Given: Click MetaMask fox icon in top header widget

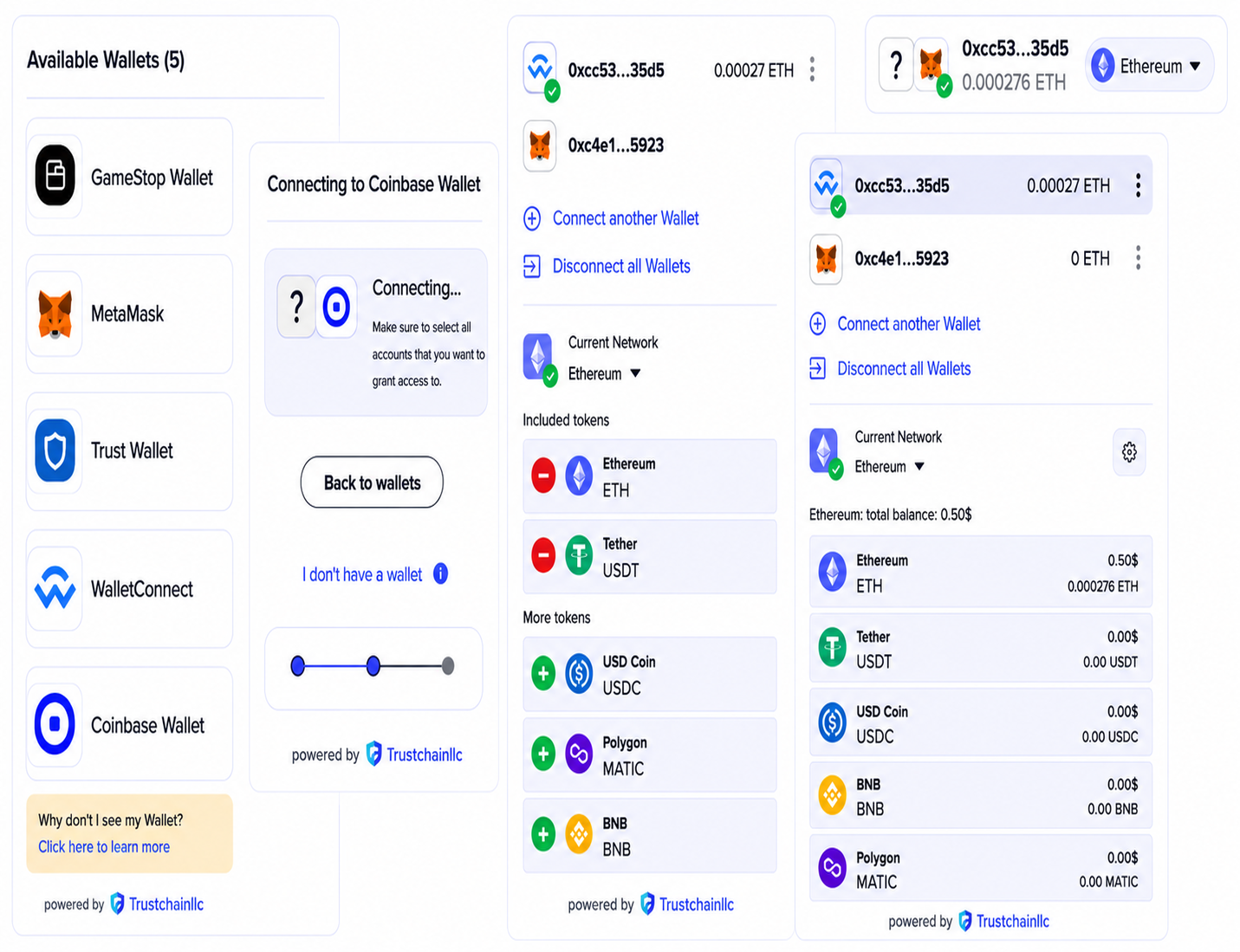Looking at the screenshot, I should 932,65.
